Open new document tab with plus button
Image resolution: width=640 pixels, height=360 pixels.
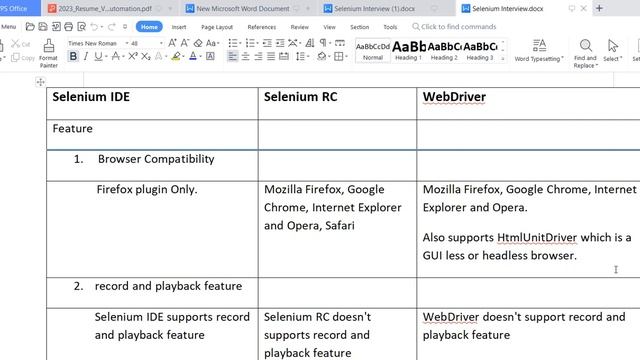[x=599, y=8]
